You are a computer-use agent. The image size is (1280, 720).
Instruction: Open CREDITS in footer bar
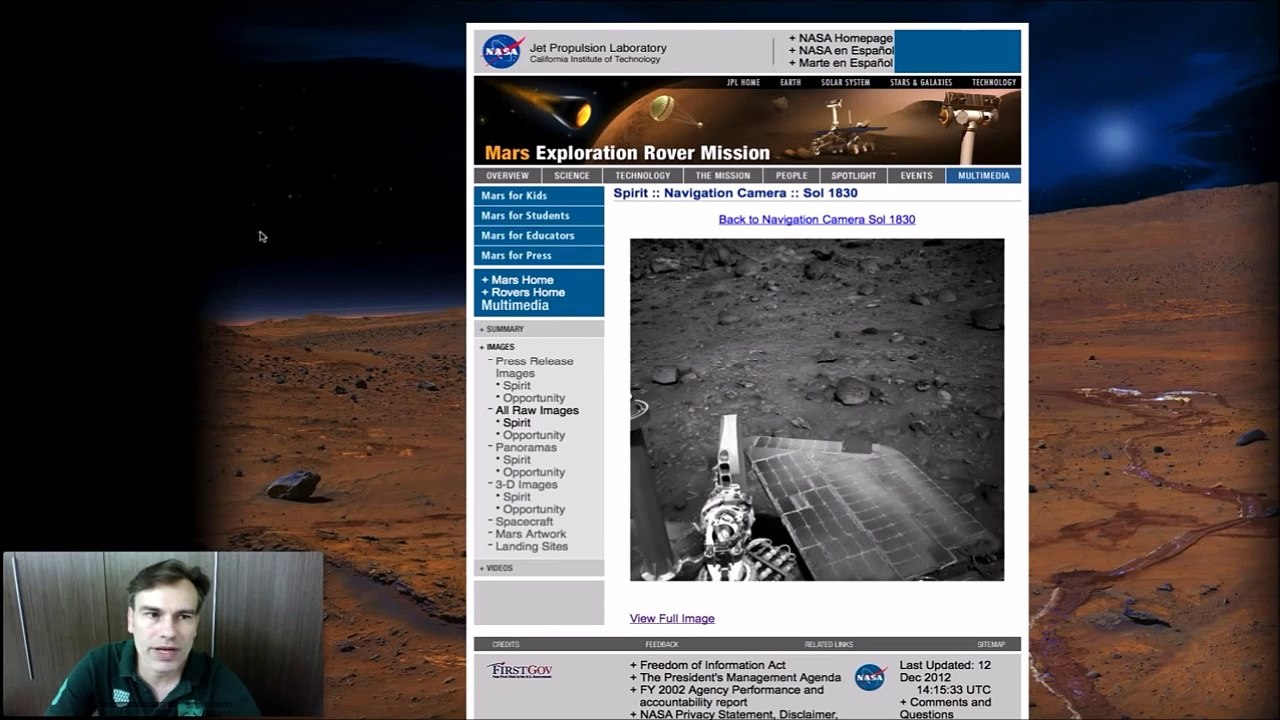tap(506, 645)
